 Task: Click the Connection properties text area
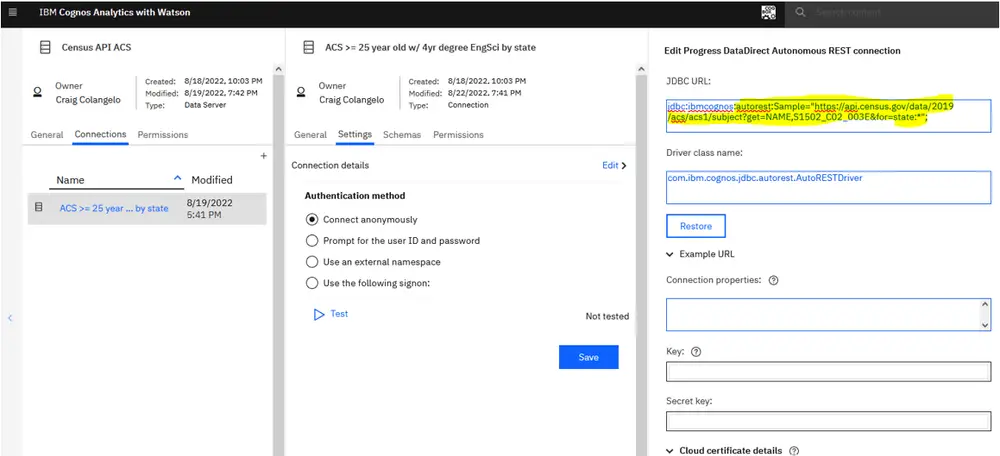[x=828, y=314]
